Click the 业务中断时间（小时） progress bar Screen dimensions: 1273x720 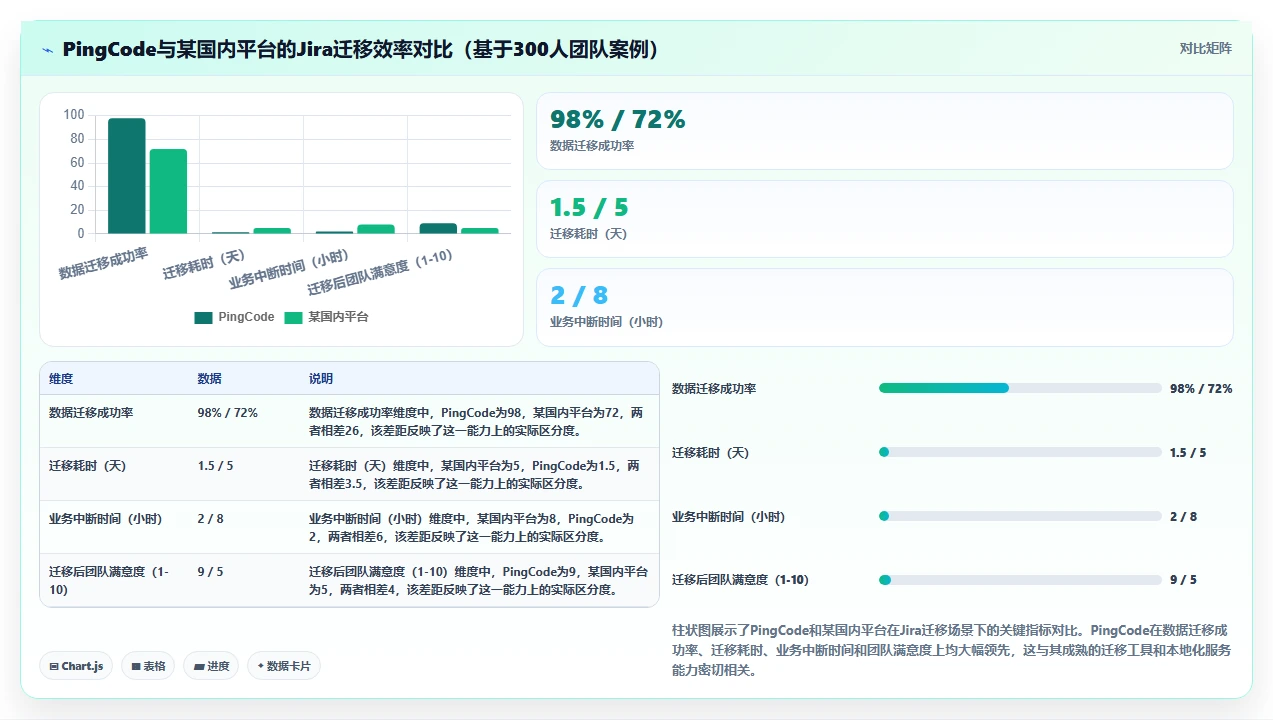click(x=1020, y=516)
